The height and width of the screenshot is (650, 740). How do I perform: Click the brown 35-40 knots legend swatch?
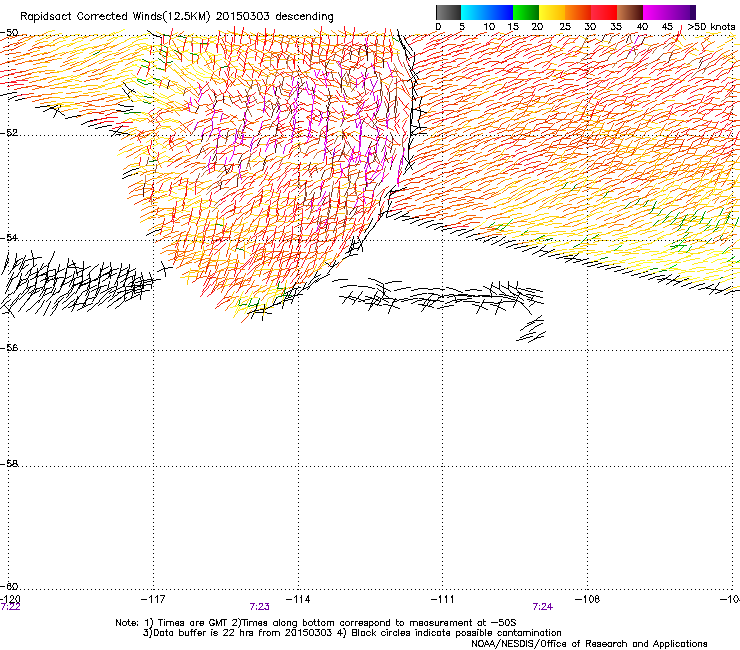pyautogui.click(x=630, y=12)
